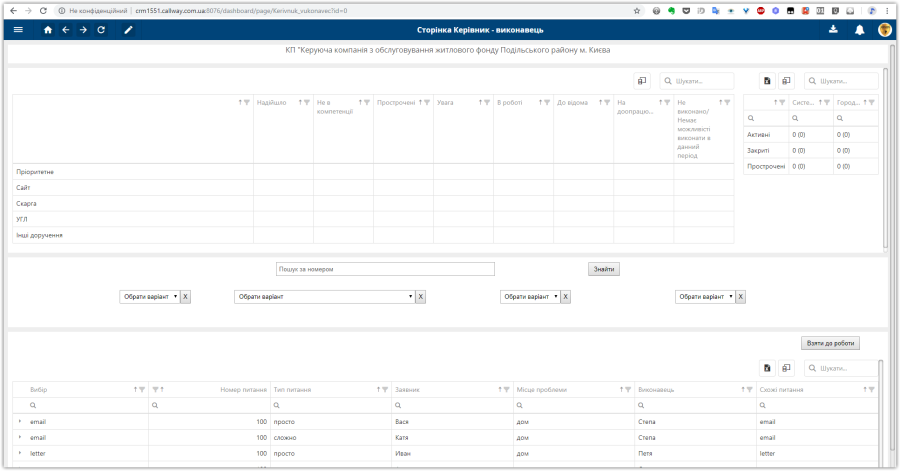Go to the home page icon
The width and height of the screenshot is (900, 471).
pyautogui.click(x=48, y=30)
